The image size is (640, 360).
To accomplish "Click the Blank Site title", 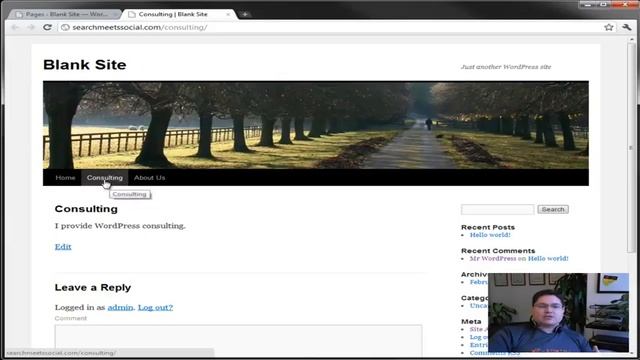I will 84,64.
